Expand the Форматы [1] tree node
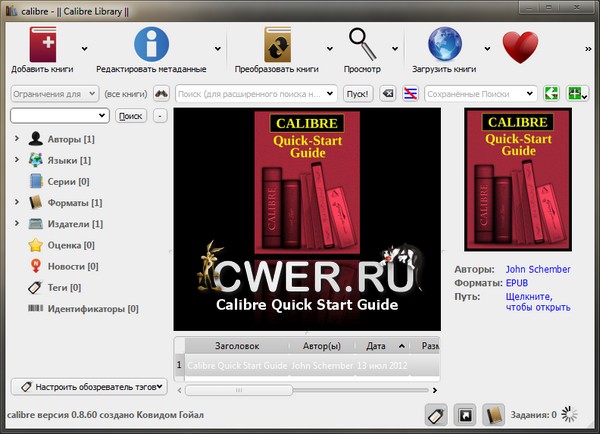This screenshot has width=600, height=434. click(16, 202)
